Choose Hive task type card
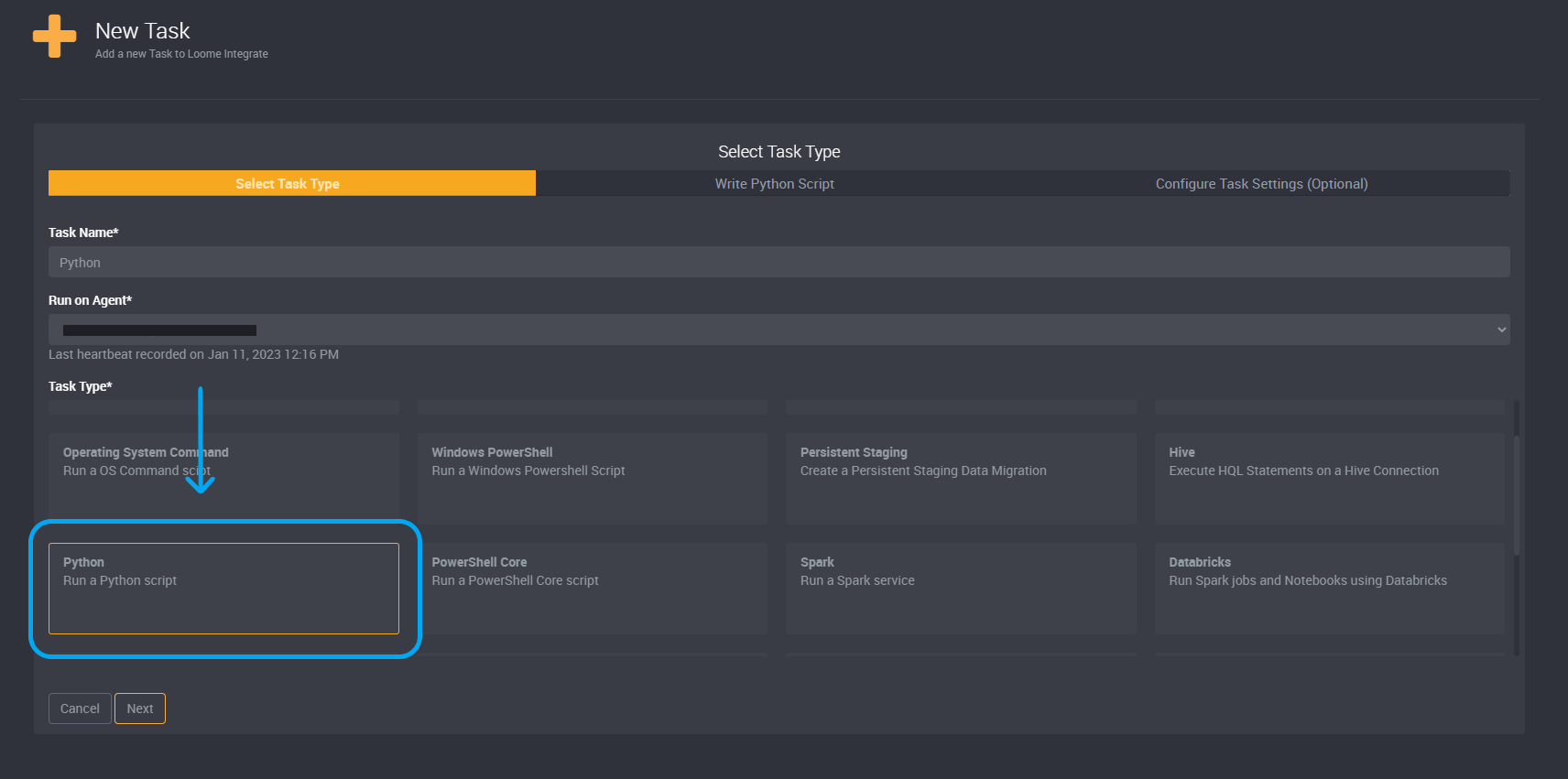1568x779 pixels. pyautogui.click(x=1329, y=479)
